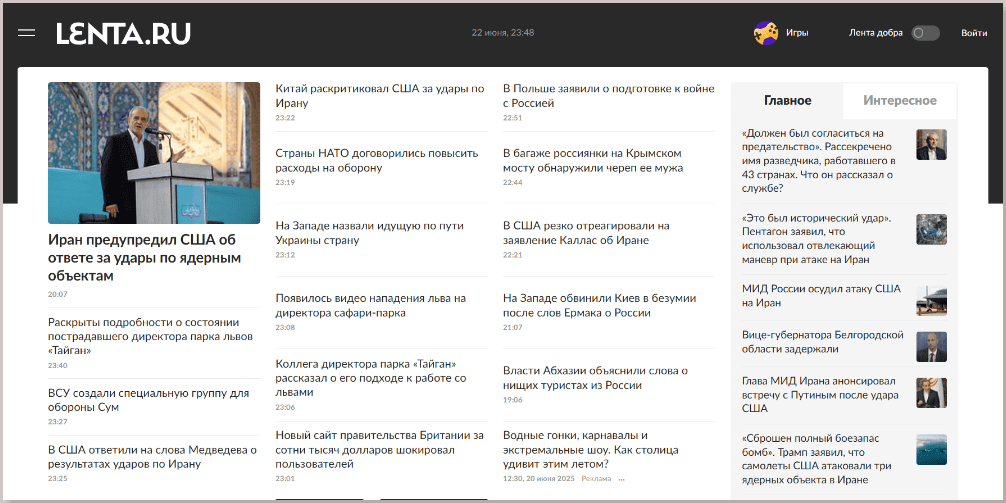Open Вице-губернатора Белгородской области задержали story
Viewport: 1006px width, 503px height.
tap(823, 342)
